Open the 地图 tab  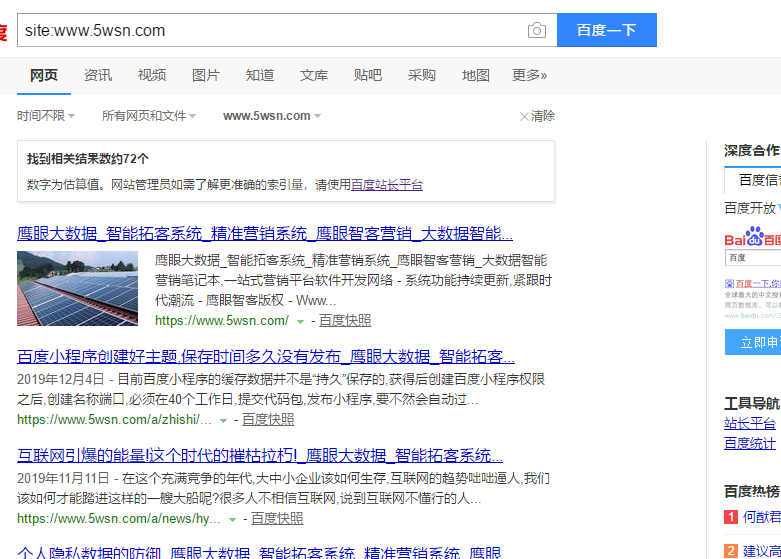[x=476, y=75]
